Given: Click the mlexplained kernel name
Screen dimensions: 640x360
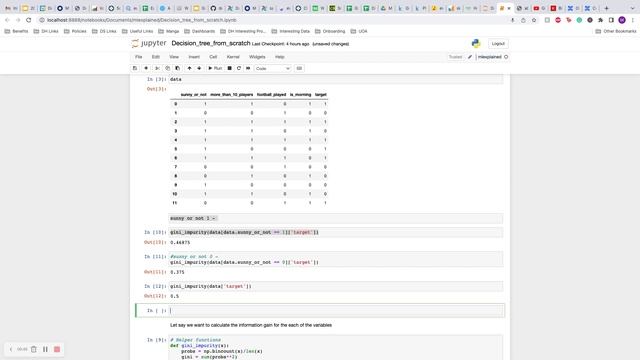Looking at the screenshot, I should tap(489, 57).
